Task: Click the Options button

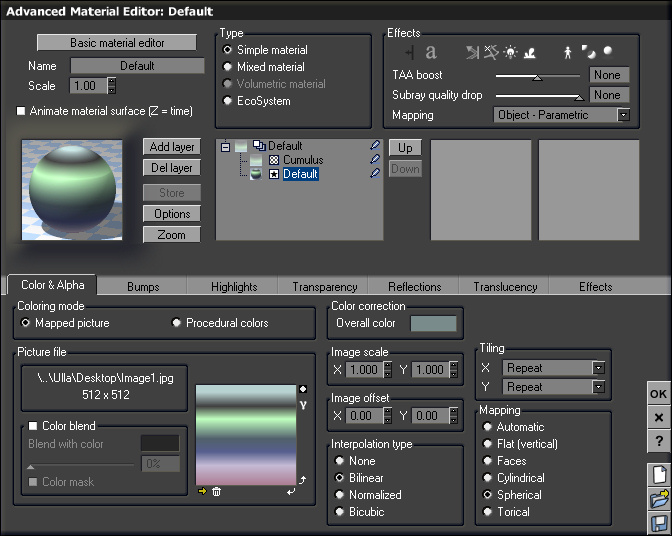Action: point(172,214)
